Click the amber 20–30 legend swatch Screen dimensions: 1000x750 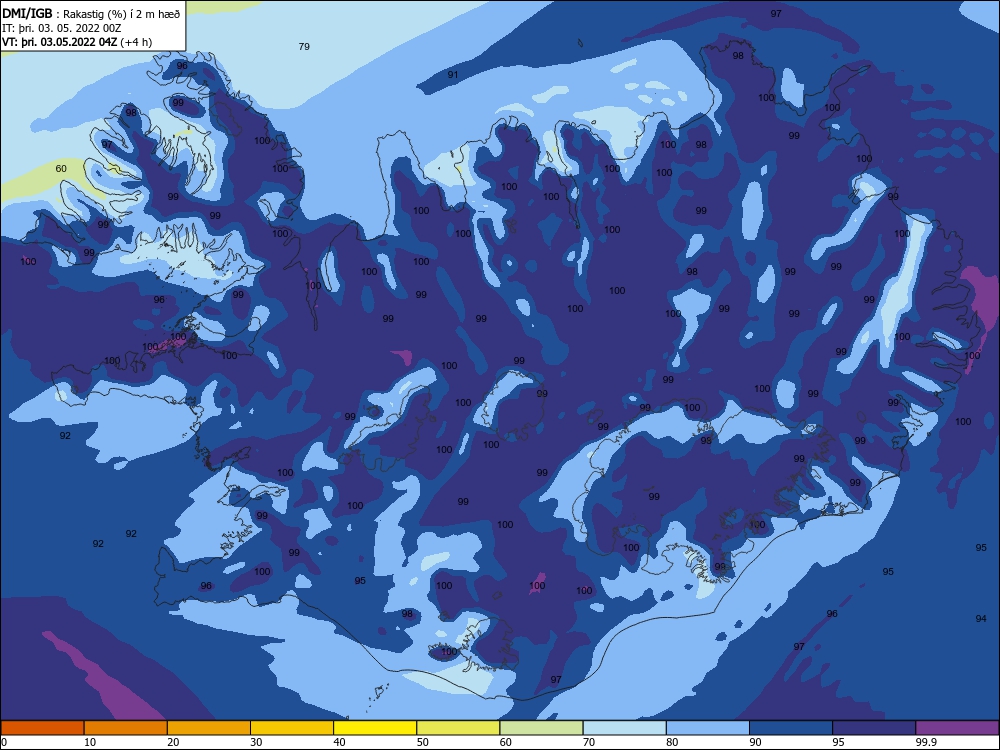(x=209, y=728)
